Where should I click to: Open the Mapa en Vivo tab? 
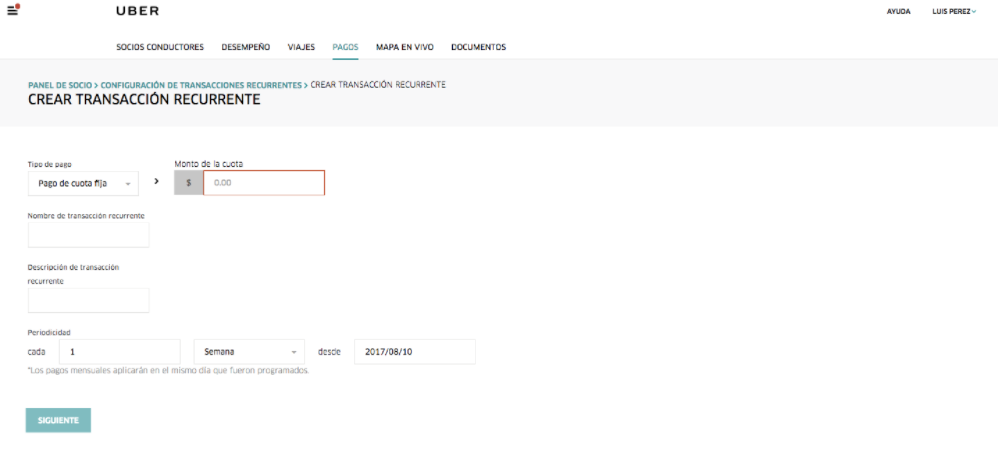pos(404,47)
